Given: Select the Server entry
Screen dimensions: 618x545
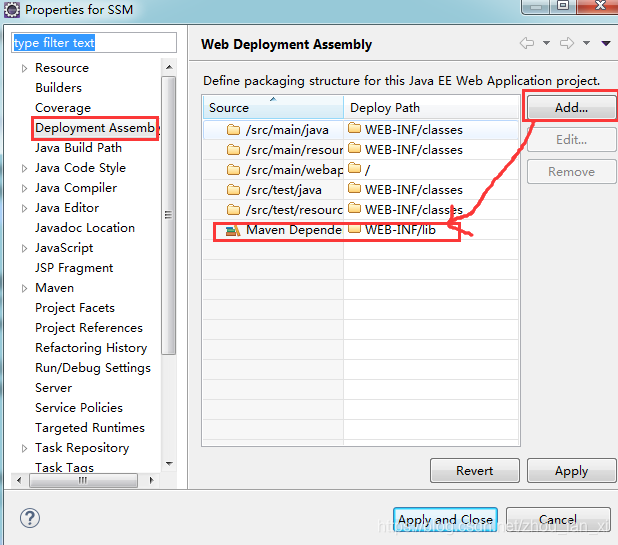Looking at the screenshot, I should [54, 388].
